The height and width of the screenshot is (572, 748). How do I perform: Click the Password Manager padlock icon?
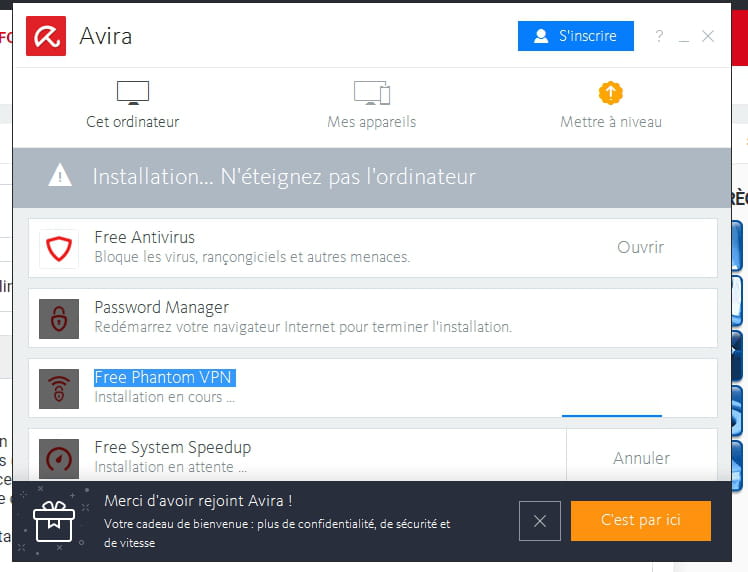coord(59,319)
